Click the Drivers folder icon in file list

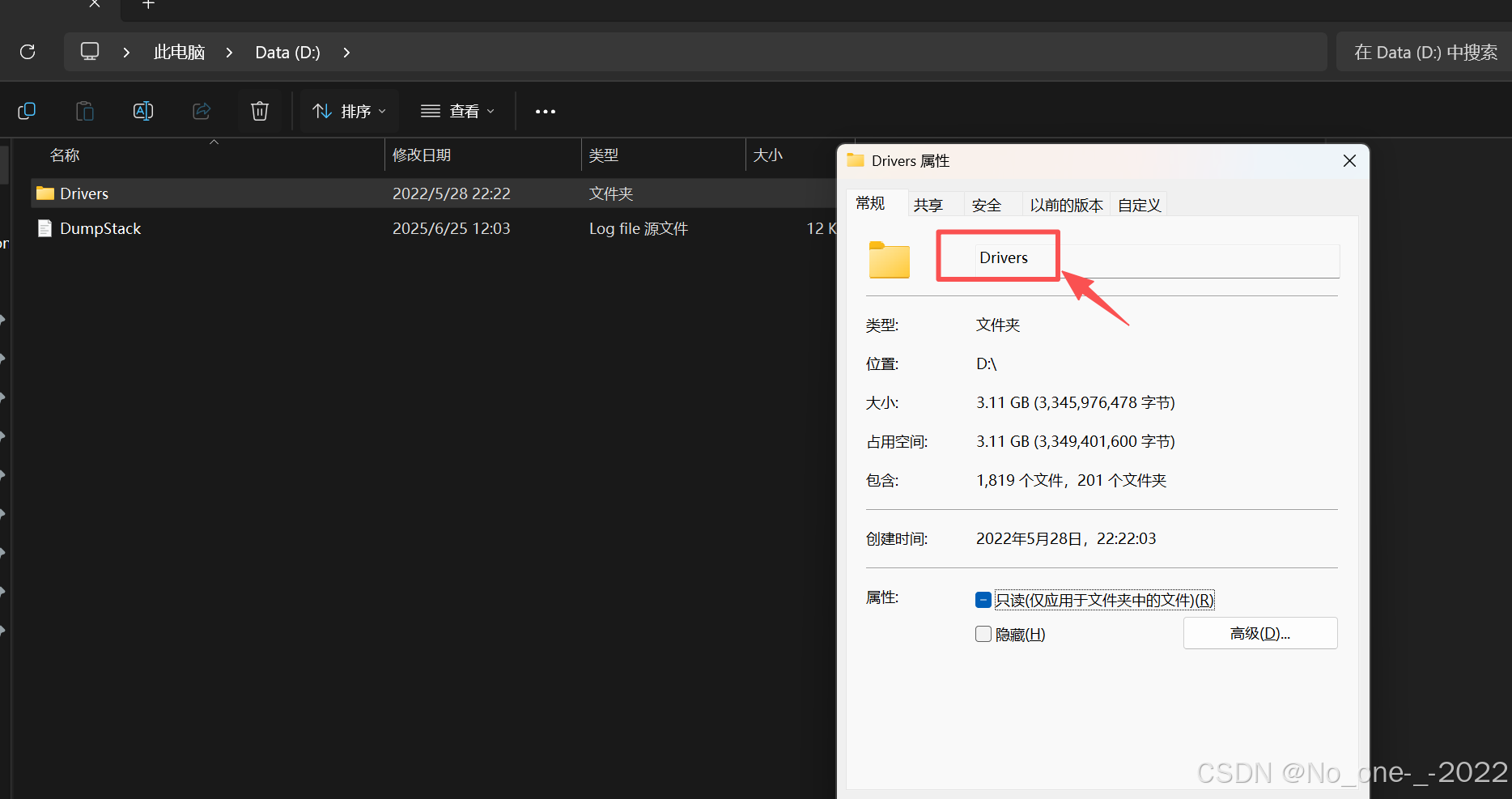45,193
